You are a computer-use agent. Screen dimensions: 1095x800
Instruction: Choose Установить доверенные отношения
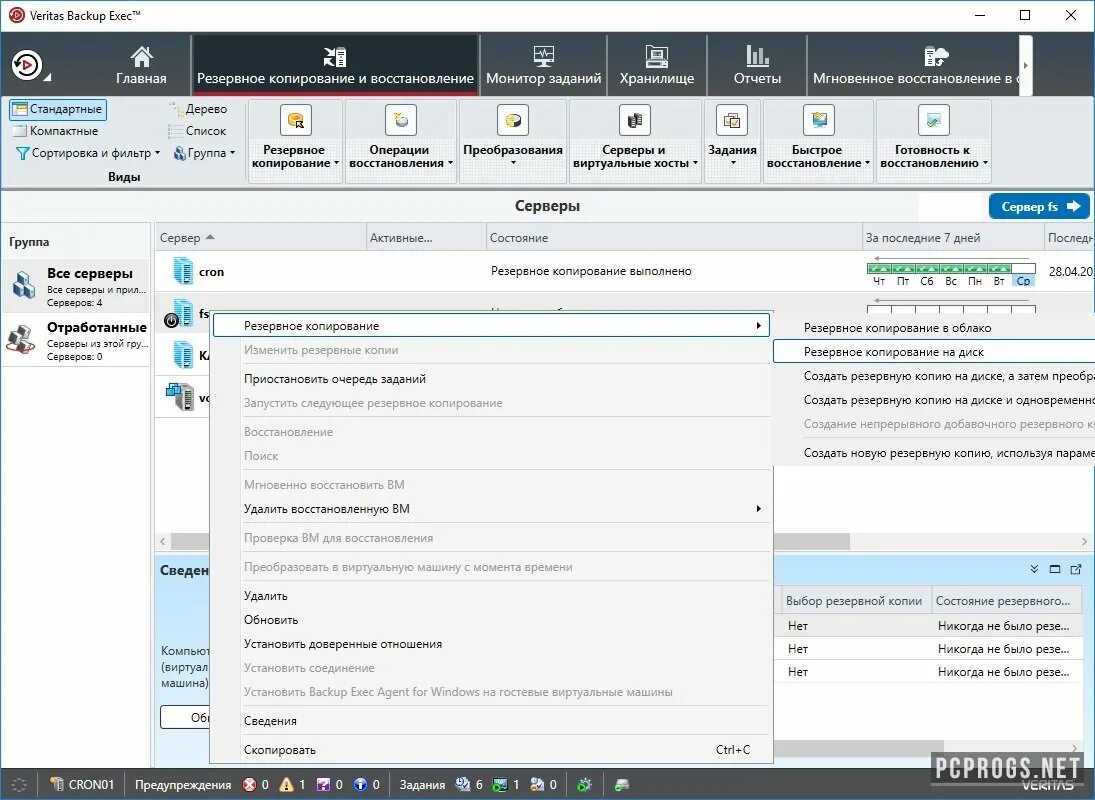point(343,644)
